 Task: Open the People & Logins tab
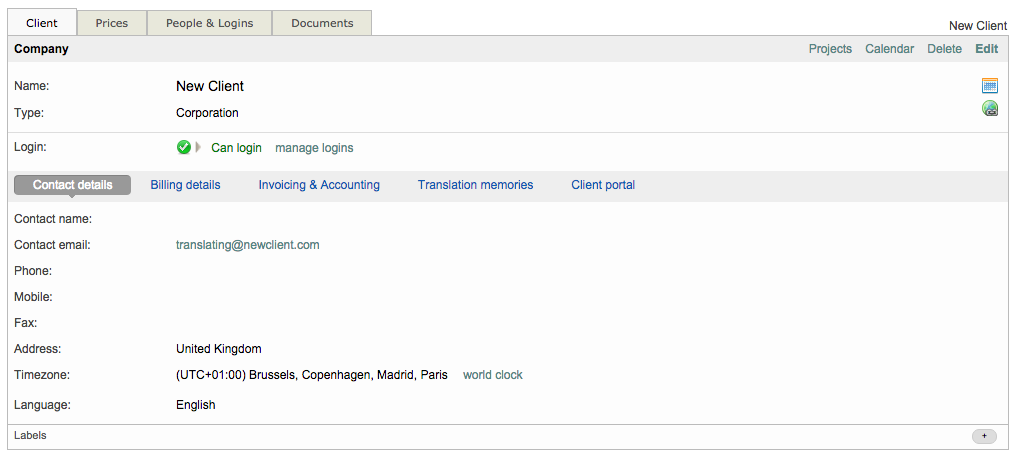pyautogui.click(x=209, y=23)
